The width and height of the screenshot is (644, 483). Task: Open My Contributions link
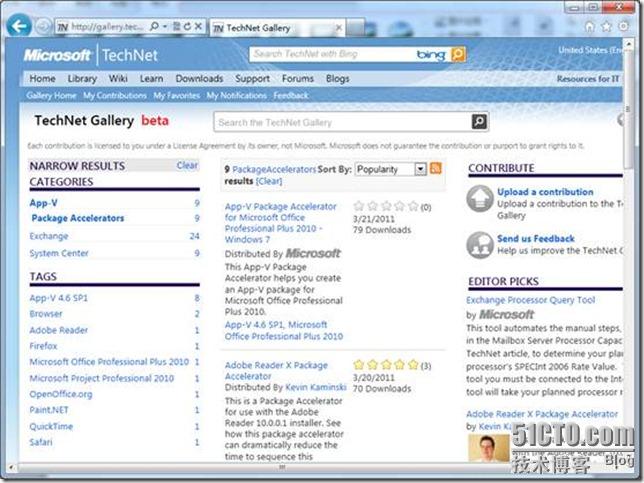pyautogui.click(x=115, y=96)
